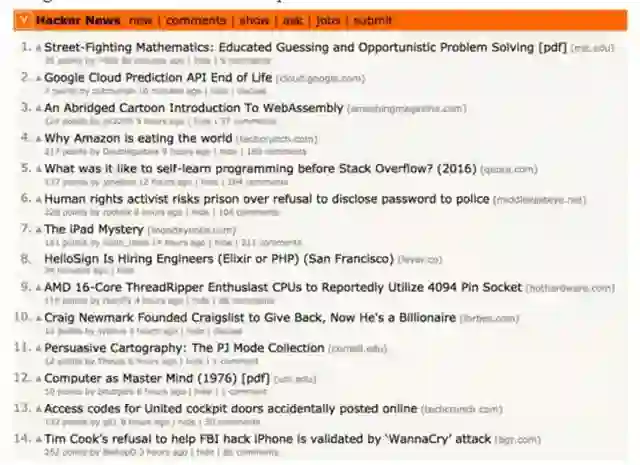Open Why Amazon is eating the world
640x465 pixels.
coord(138,138)
